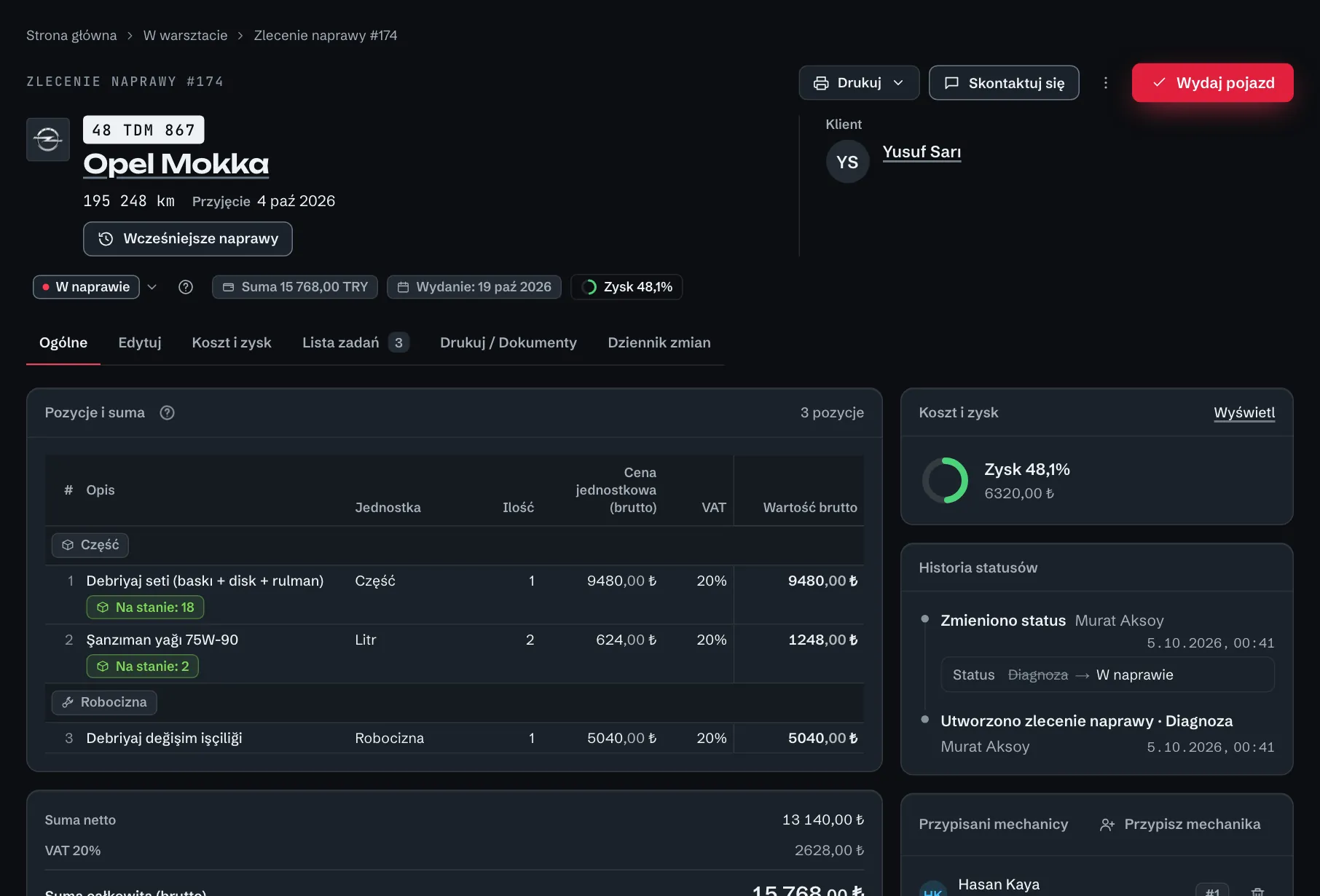Click Przypisz mechanika button

pyautogui.click(x=1180, y=825)
